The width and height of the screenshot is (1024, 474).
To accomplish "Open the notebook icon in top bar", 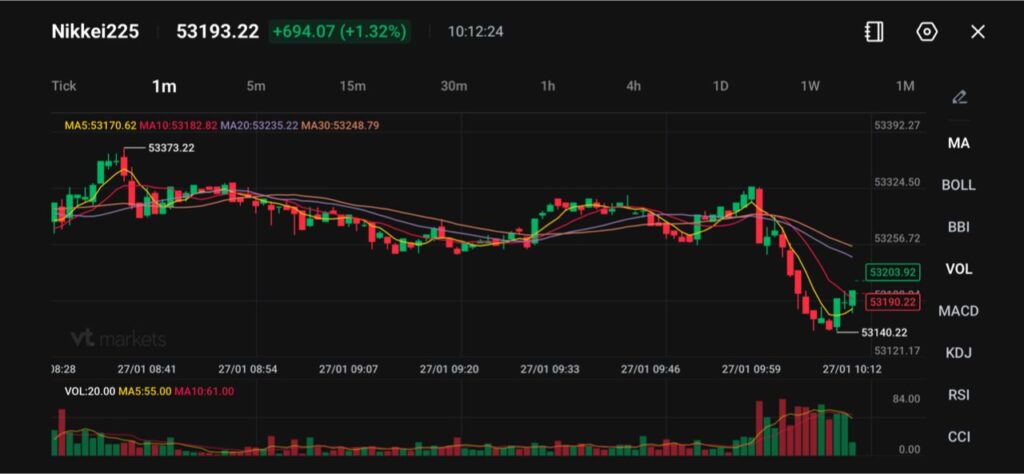I will (x=874, y=32).
